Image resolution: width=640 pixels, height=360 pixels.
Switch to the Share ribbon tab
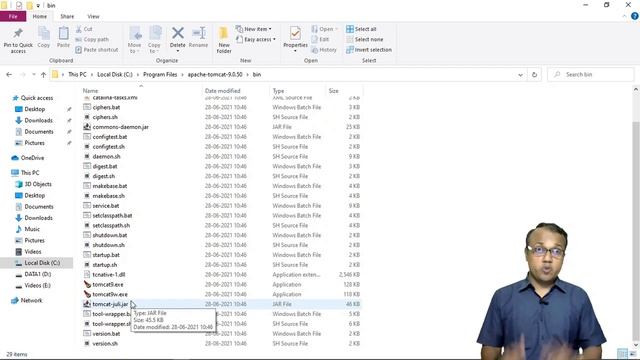pos(67,16)
